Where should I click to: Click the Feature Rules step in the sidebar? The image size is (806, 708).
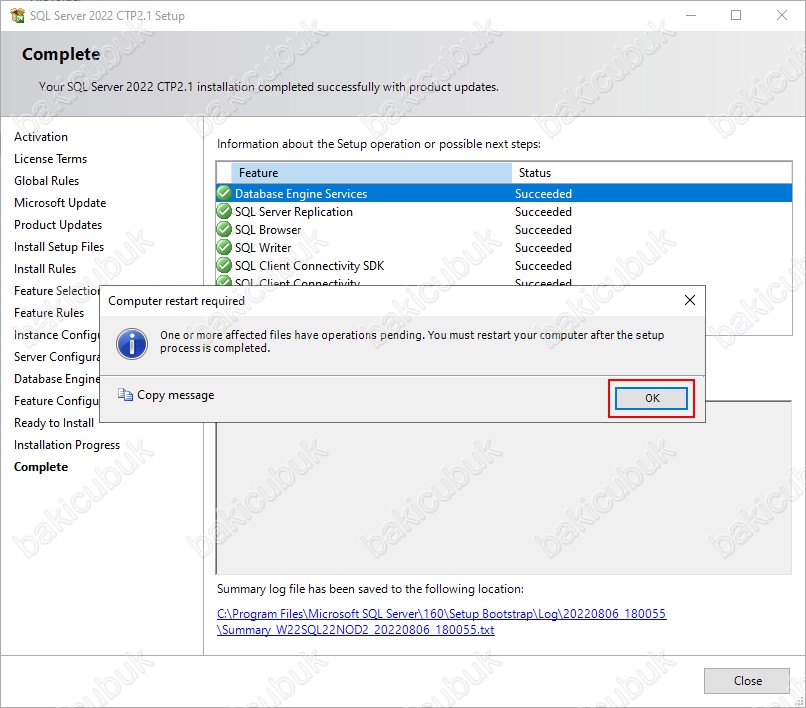(x=49, y=313)
